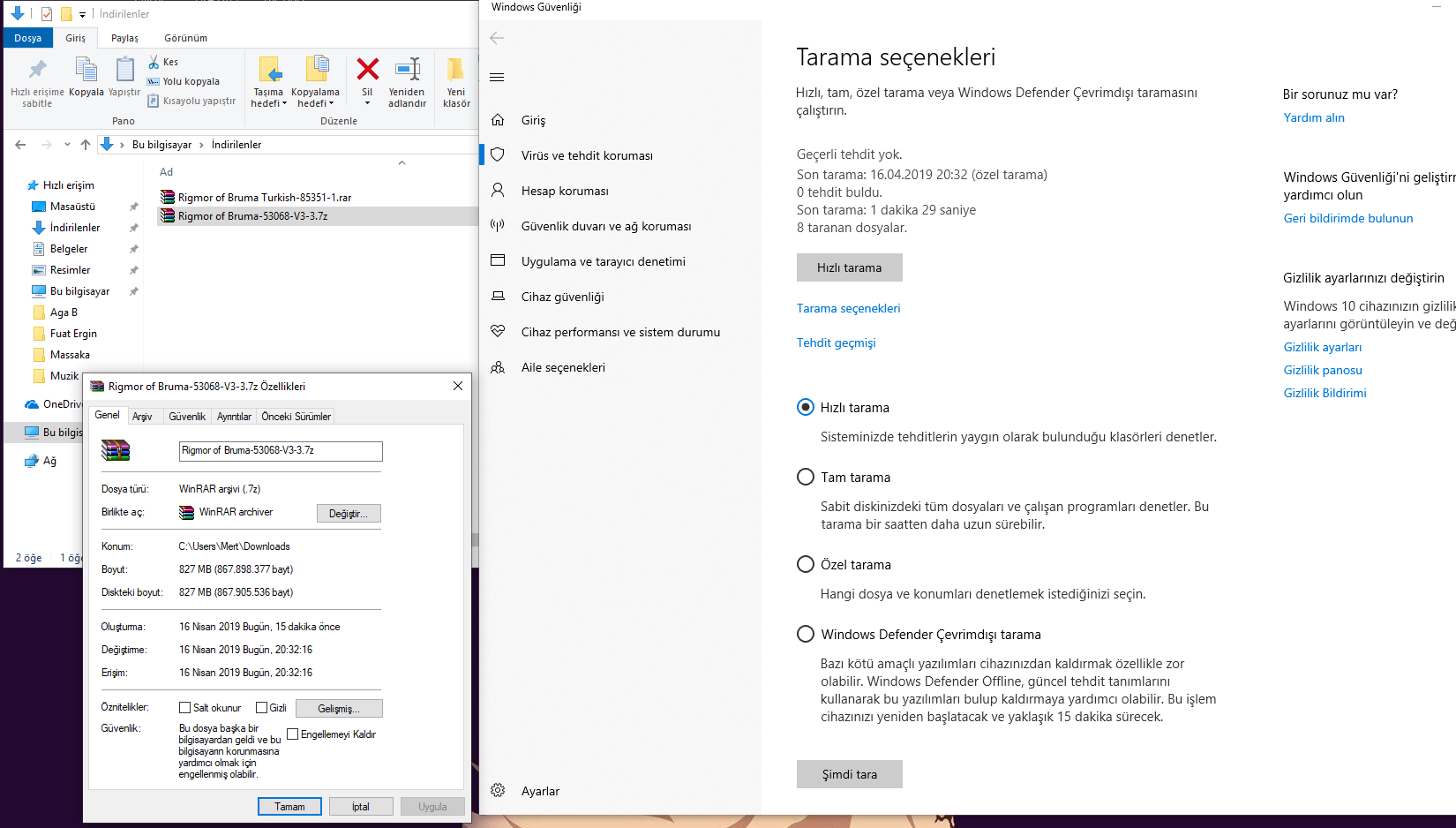Open the Sil dropdown arrow
Screen dimensions: 1456x828
coord(367,103)
